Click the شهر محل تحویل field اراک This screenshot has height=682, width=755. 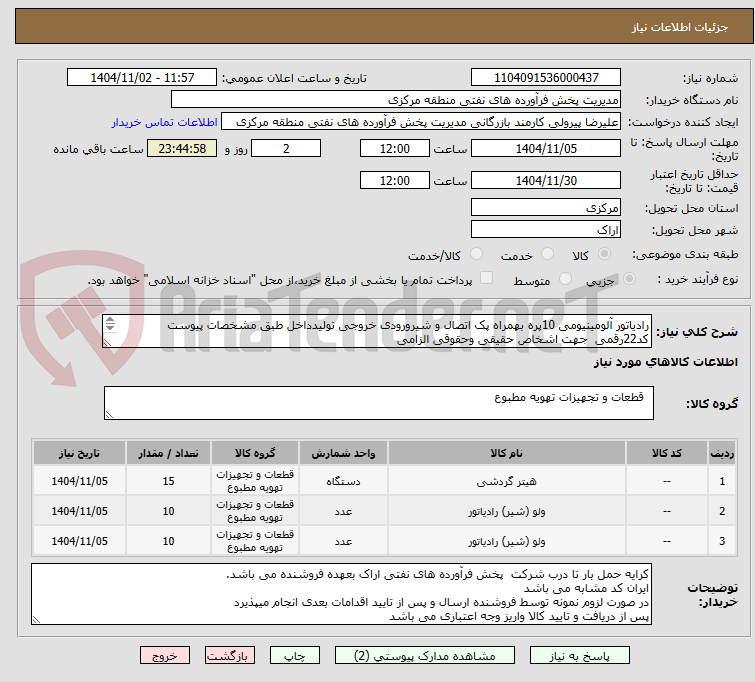click(x=546, y=230)
